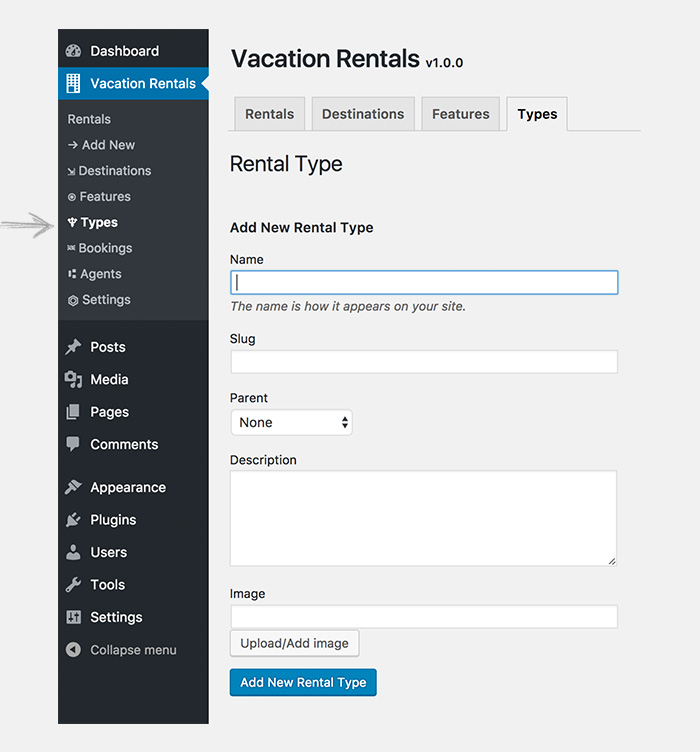The height and width of the screenshot is (752, 700).
Task: Click the Posts pushpin icon
Action: [x=73, y=347]
